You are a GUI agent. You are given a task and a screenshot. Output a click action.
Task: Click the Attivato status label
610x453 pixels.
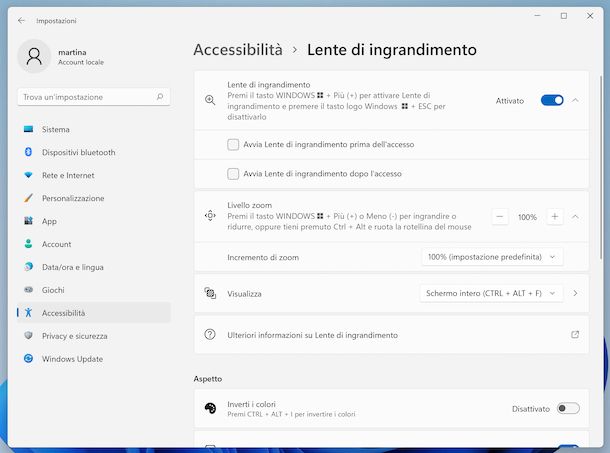[x=510, y=101]
